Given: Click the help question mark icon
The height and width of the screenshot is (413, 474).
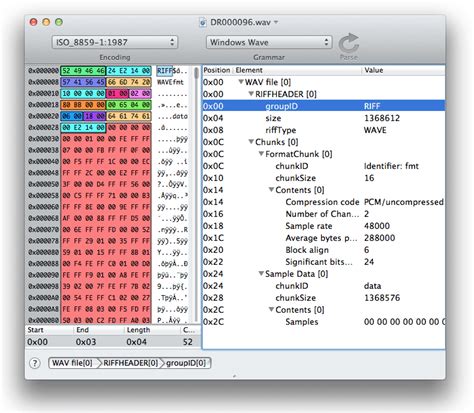Looking at the screenshot, I should [x=35, y=363].
